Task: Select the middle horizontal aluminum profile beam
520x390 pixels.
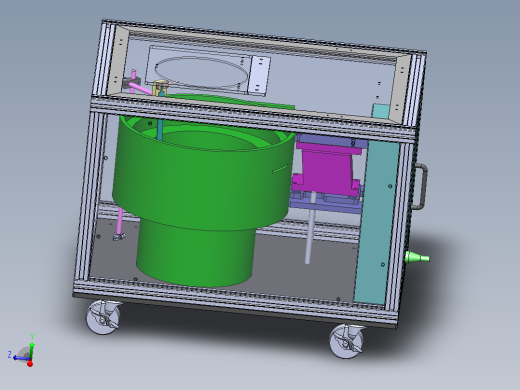Action: [x=253, y=118]
